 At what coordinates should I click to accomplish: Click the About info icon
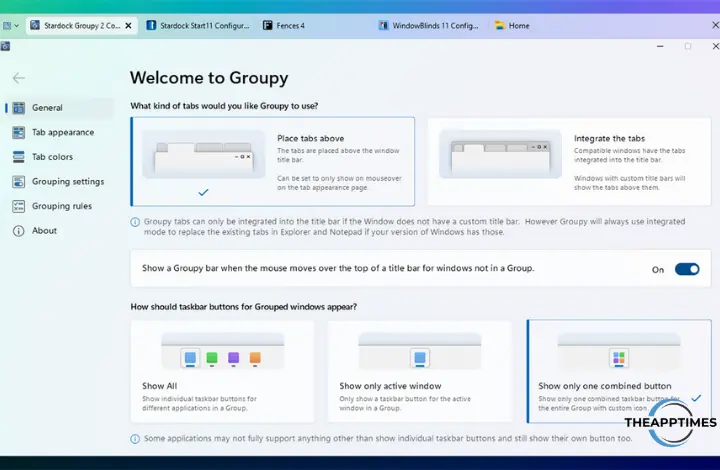click(x=18, y=231)
